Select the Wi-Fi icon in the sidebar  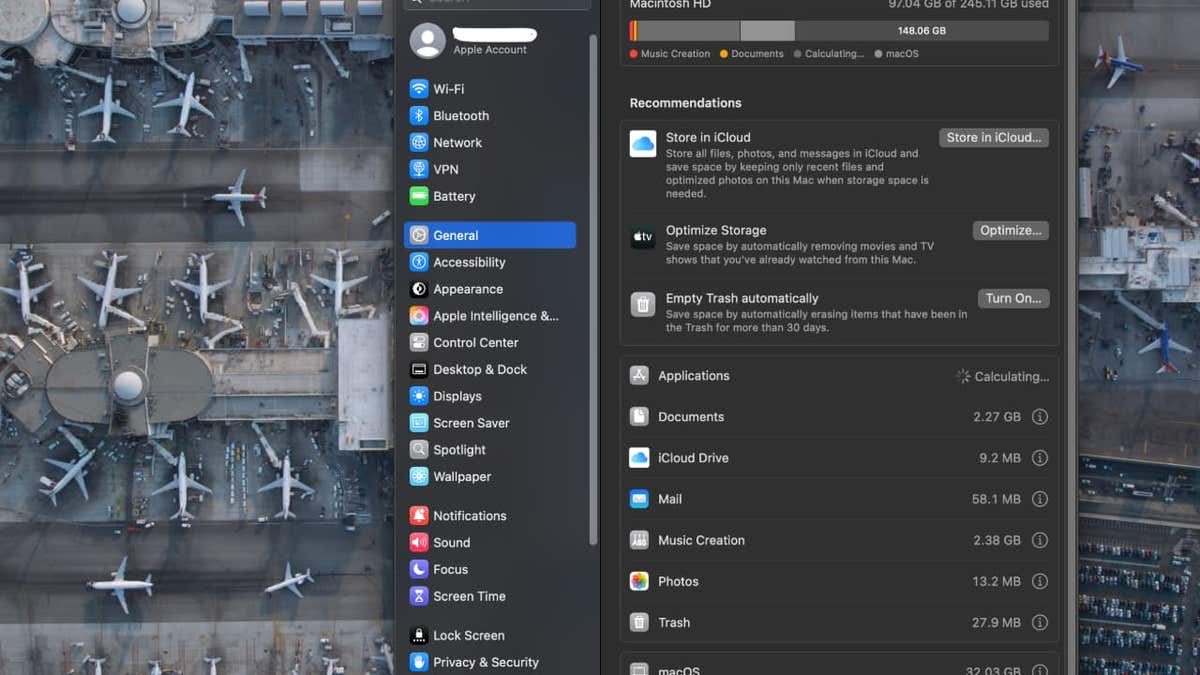419,88
